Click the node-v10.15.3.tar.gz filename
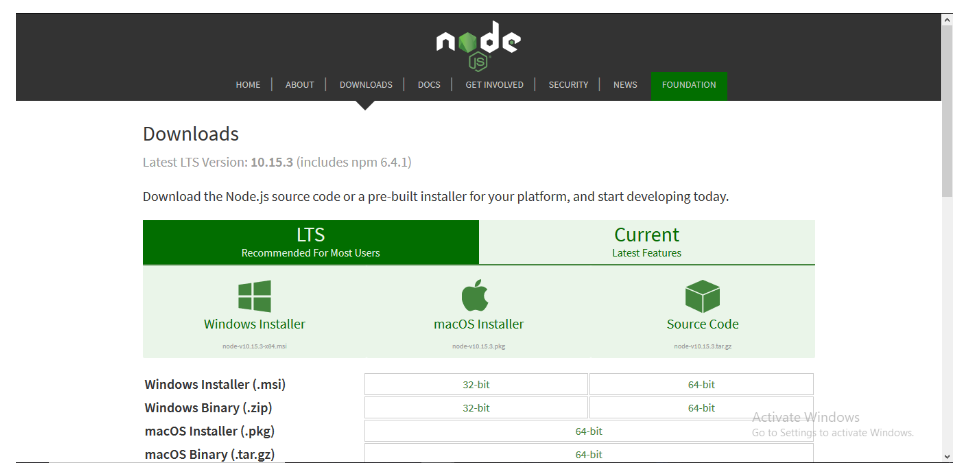Screen dimensions: 976x476 [x=702, y=346]
